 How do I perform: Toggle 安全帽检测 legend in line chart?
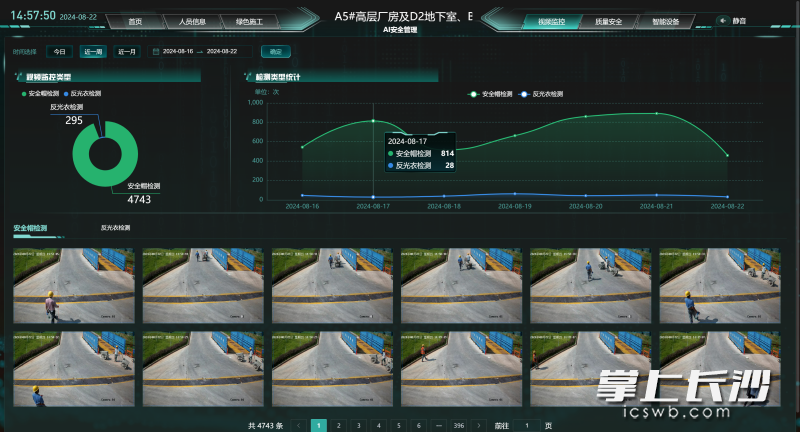pyautogui.click(x=492, y=94)
